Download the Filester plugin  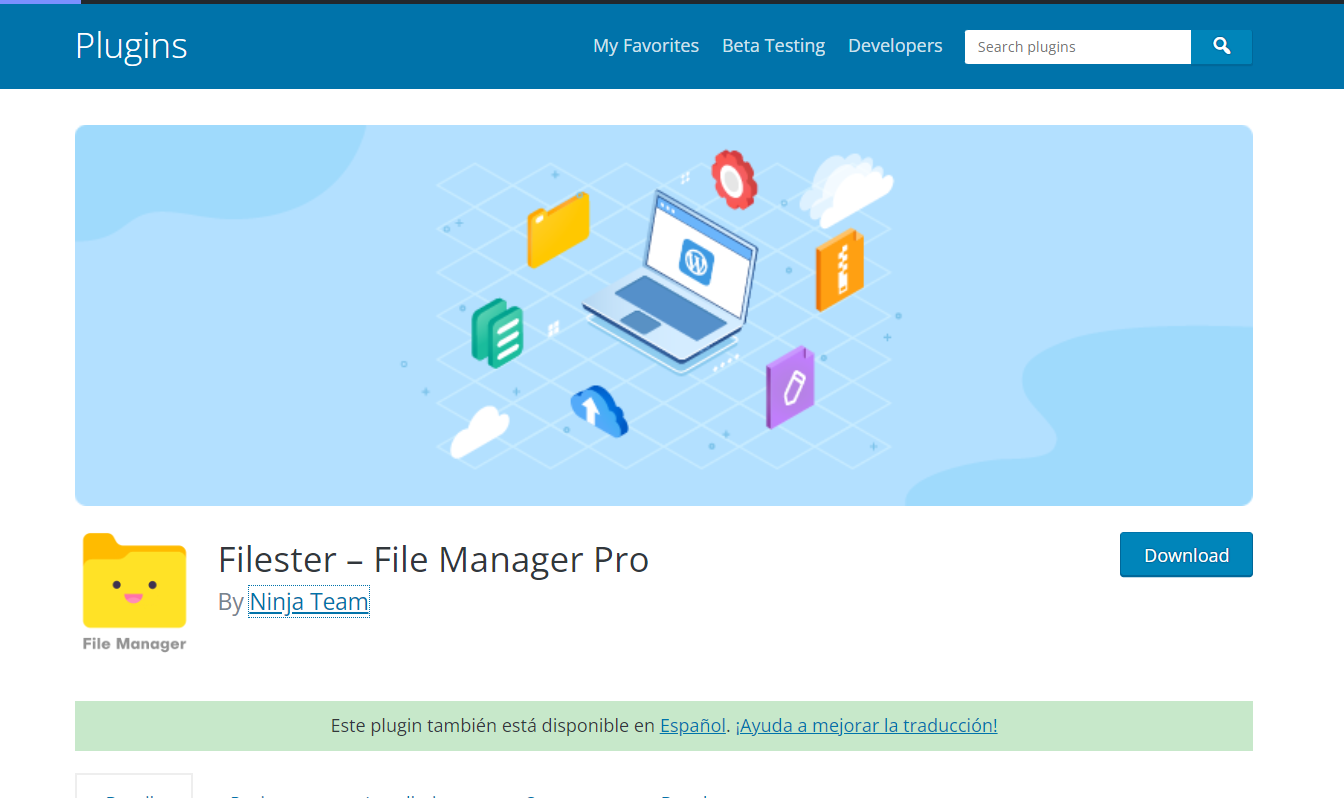pos(1186,555)
